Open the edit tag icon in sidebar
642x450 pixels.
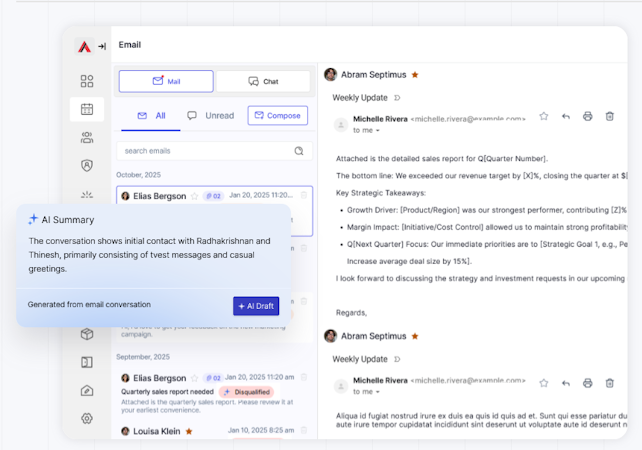tap(87, 391)
